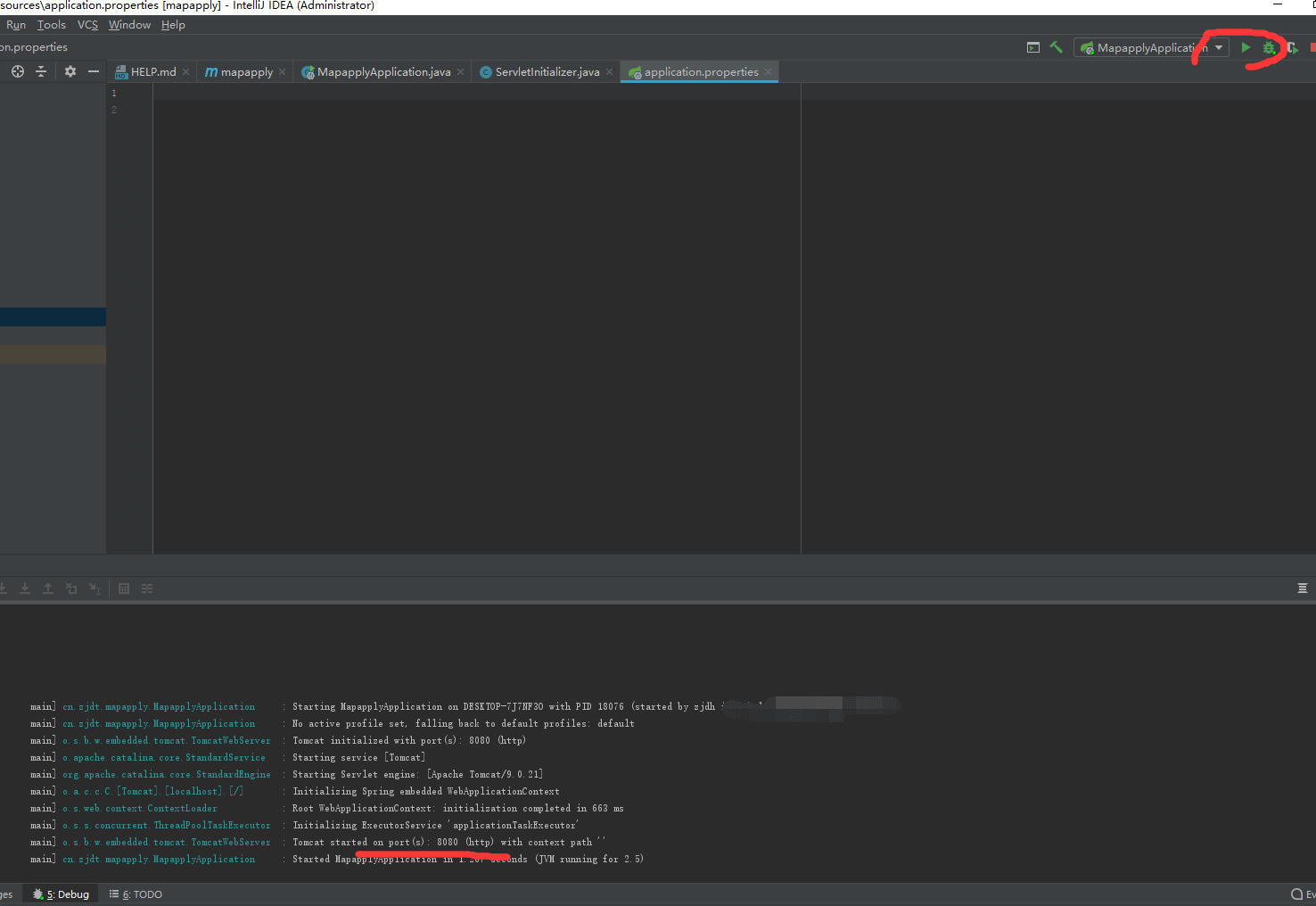The width and height of the screenshot is (1316, 906).
Task: Start debugging with the bug icon
Action: [x=1269, y=48]
